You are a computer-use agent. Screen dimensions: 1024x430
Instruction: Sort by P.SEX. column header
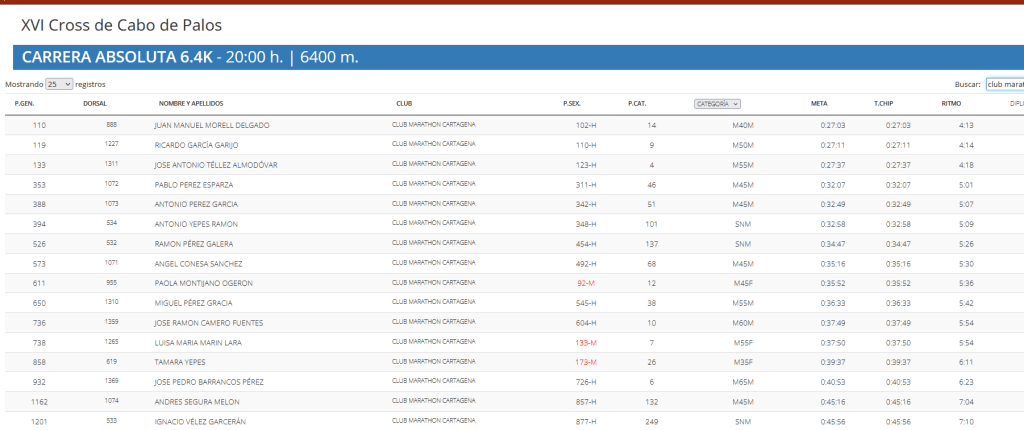(572, 104)
